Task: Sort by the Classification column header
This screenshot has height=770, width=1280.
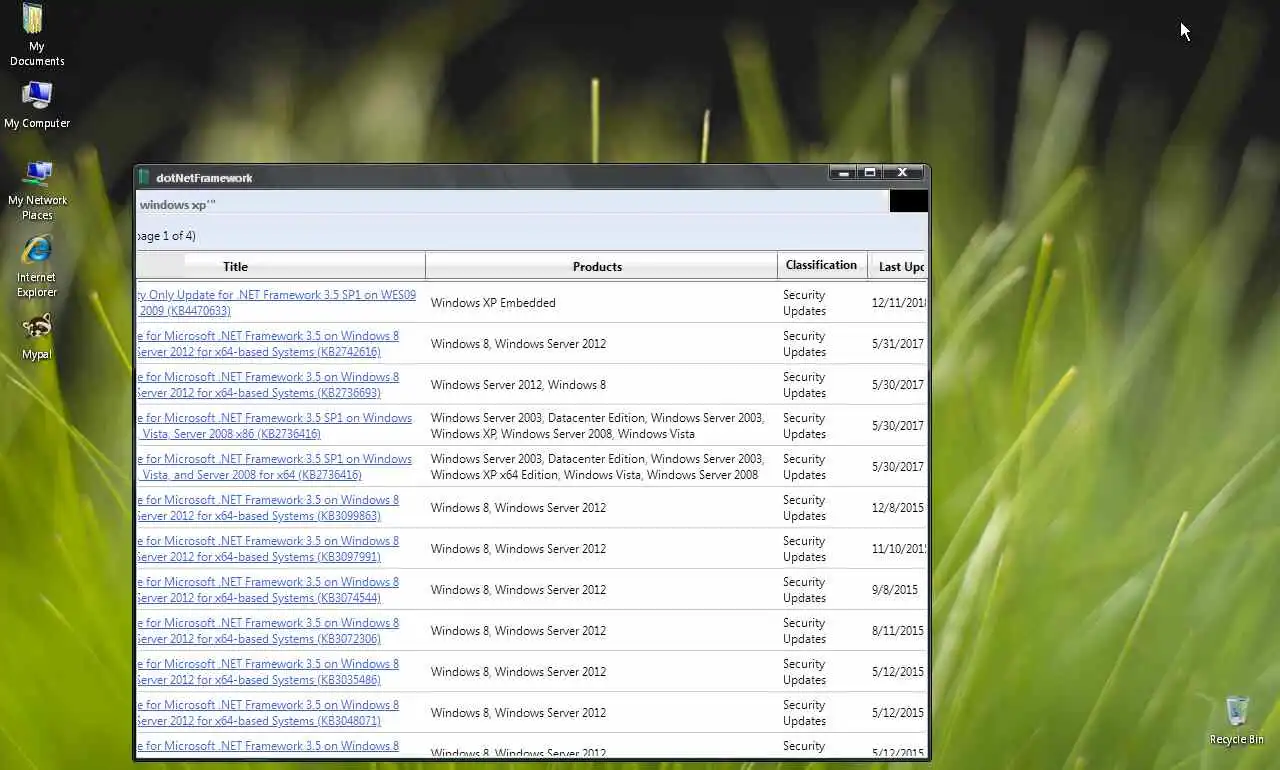Action: (x=822, y=265)
